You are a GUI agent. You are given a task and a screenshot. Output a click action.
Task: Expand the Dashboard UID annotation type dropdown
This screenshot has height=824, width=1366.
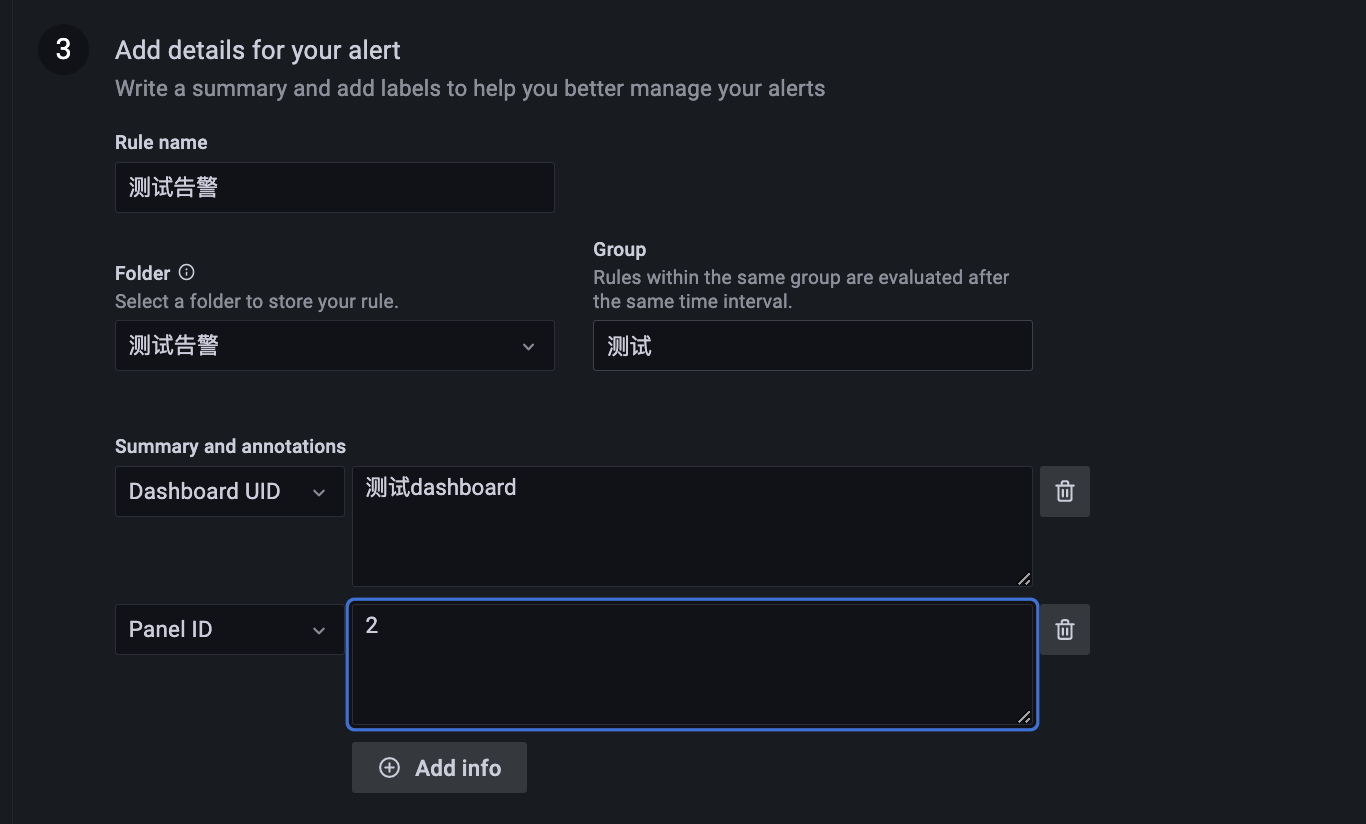pyautogui.click(x=229, y=491)
